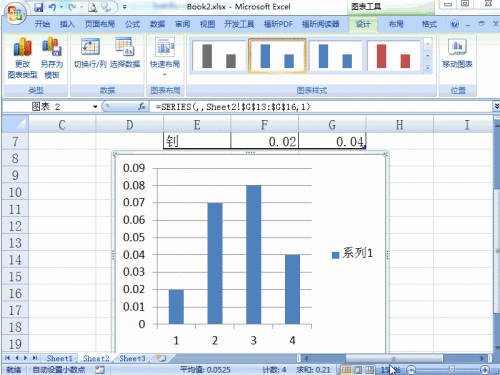Click the zoom slider handle
Viewport: 500px width, 375px height.
coord(452,370)
